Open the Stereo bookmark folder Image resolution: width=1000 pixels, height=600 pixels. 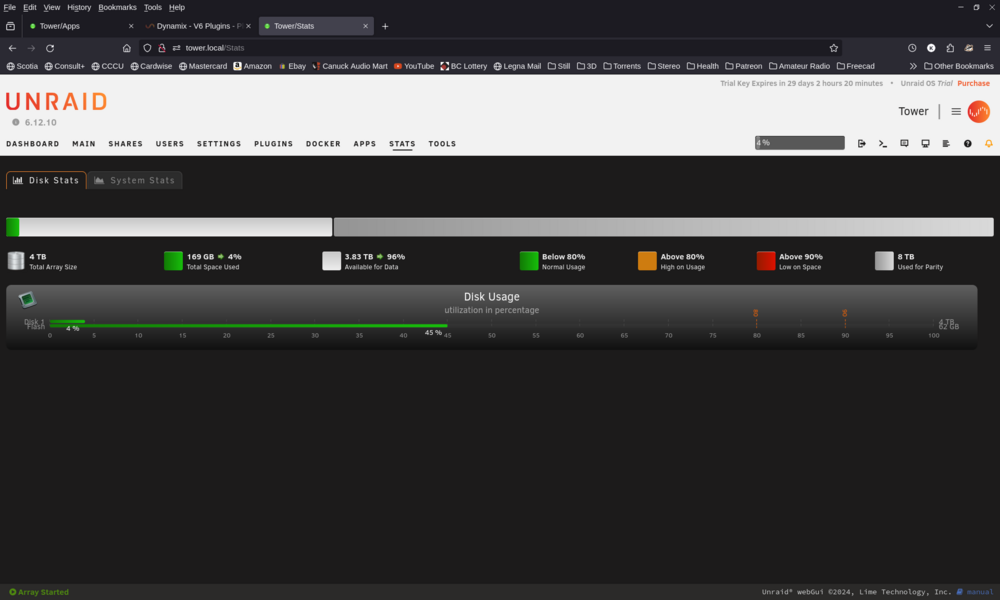click(663, 66)
